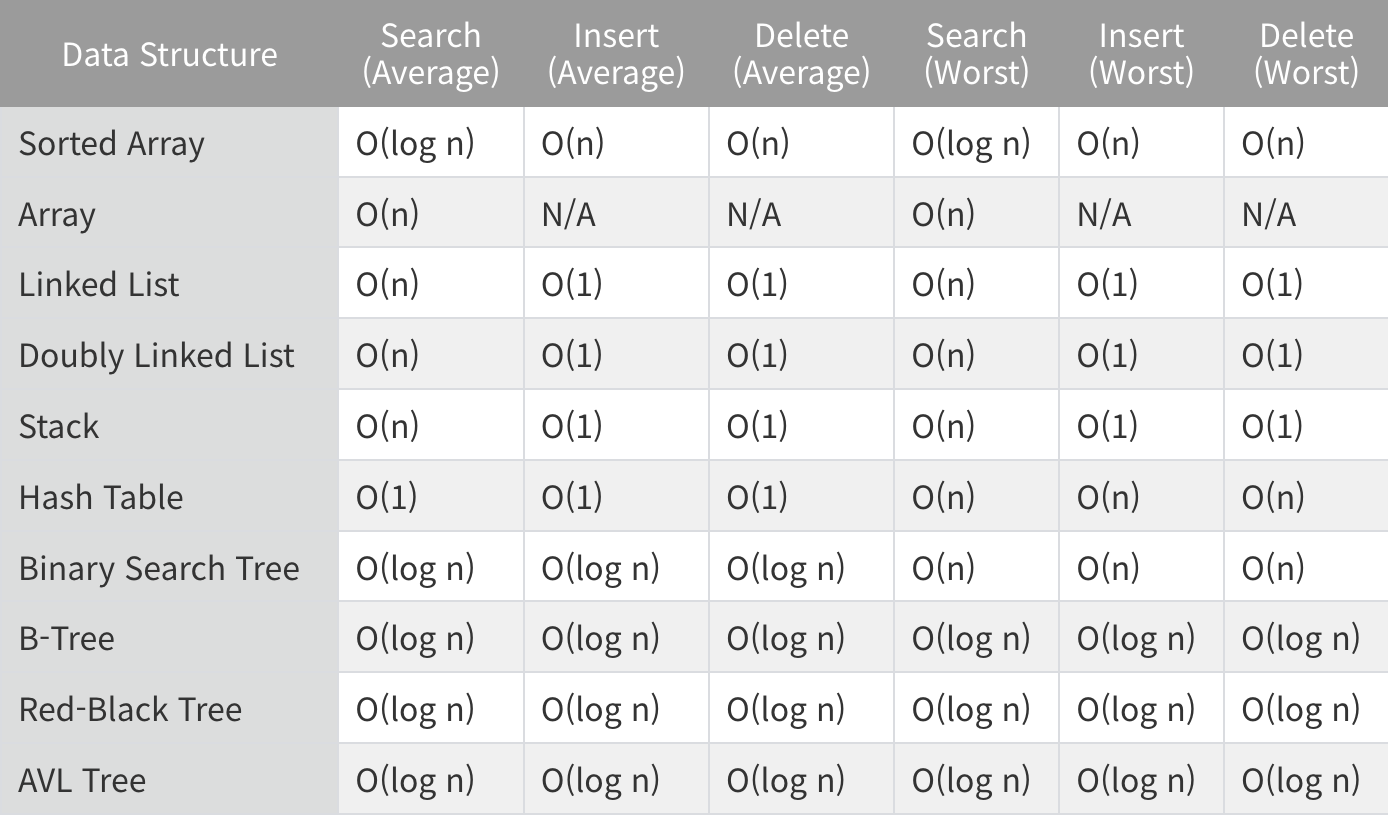The width and height of the screenshot is (1388, 816).
Task: Select the AVL Tree row label
Action: pyautogui.click(x=82, y=780)
